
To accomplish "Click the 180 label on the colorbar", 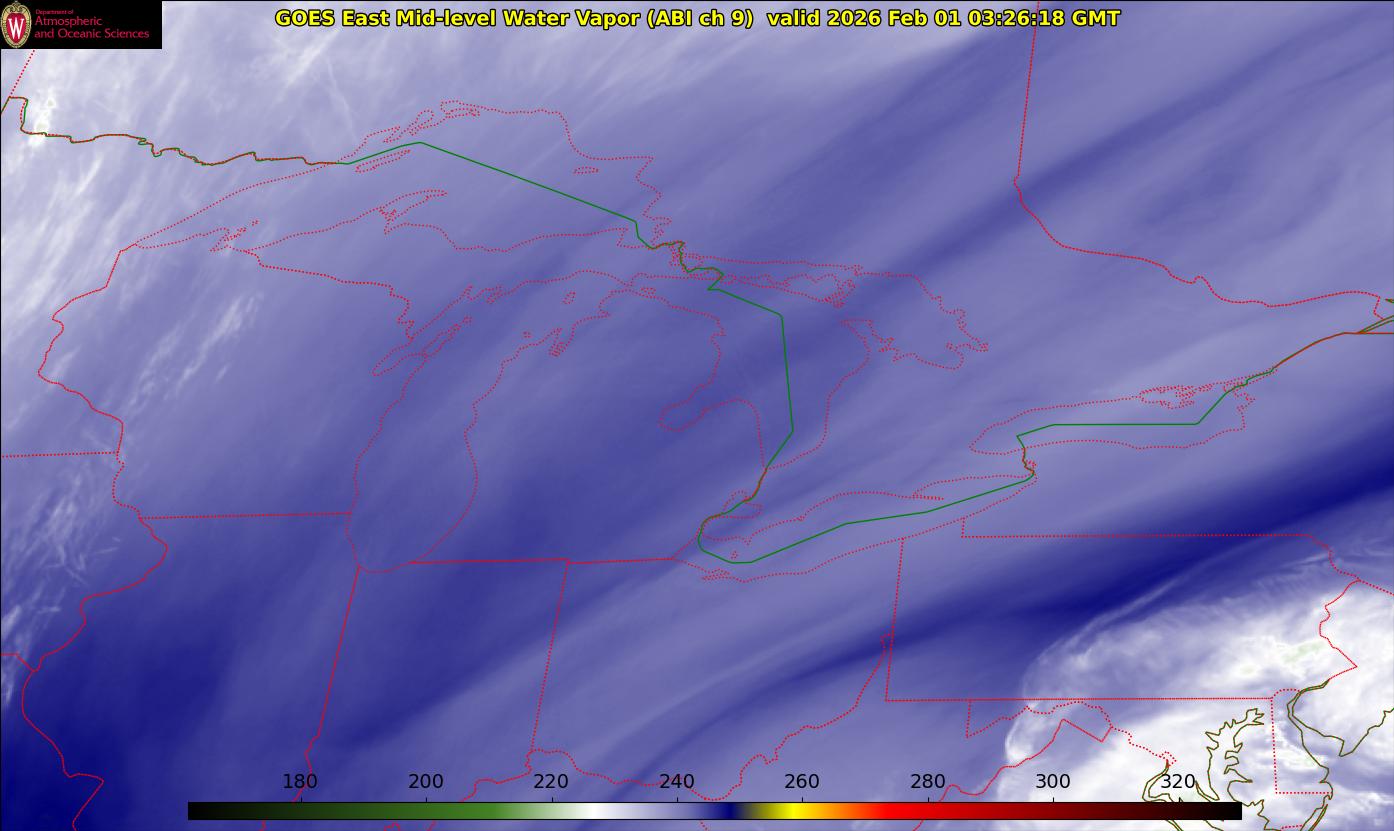I will click(x=300, y=782).
